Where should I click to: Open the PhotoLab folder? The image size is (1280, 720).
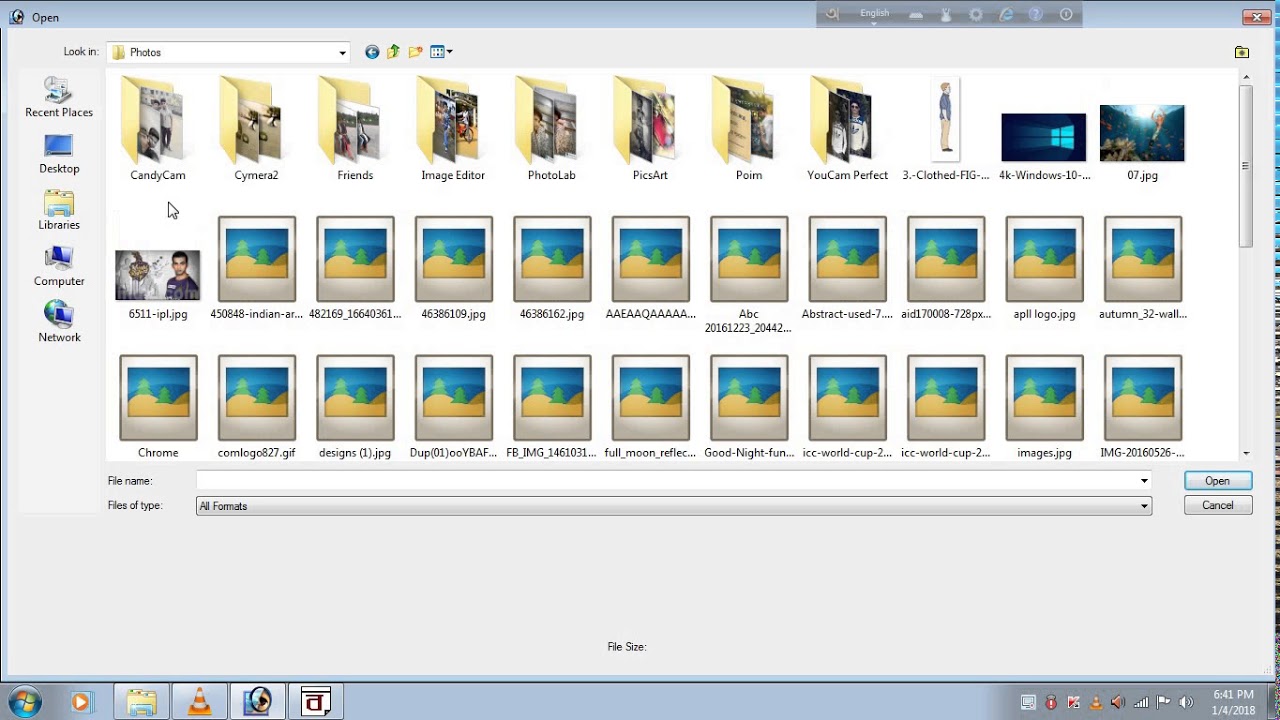(552, 129)
